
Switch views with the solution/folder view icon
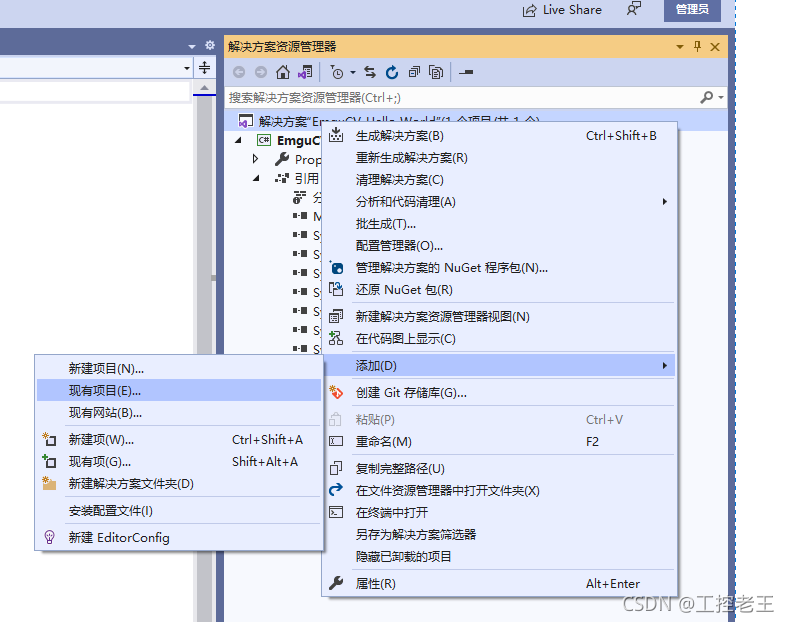click(305, 72)
